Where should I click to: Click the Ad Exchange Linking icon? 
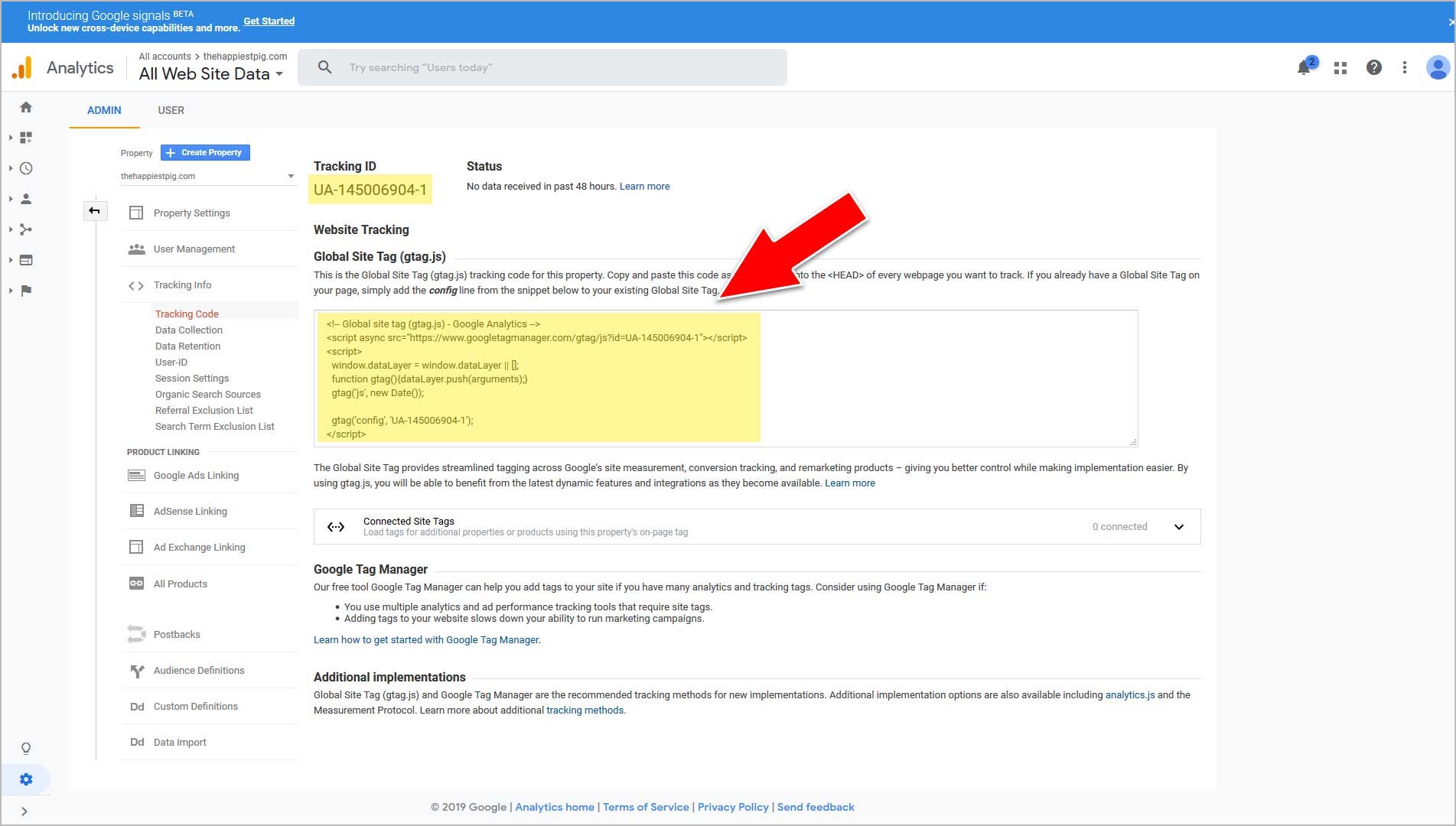click(136, 547)
